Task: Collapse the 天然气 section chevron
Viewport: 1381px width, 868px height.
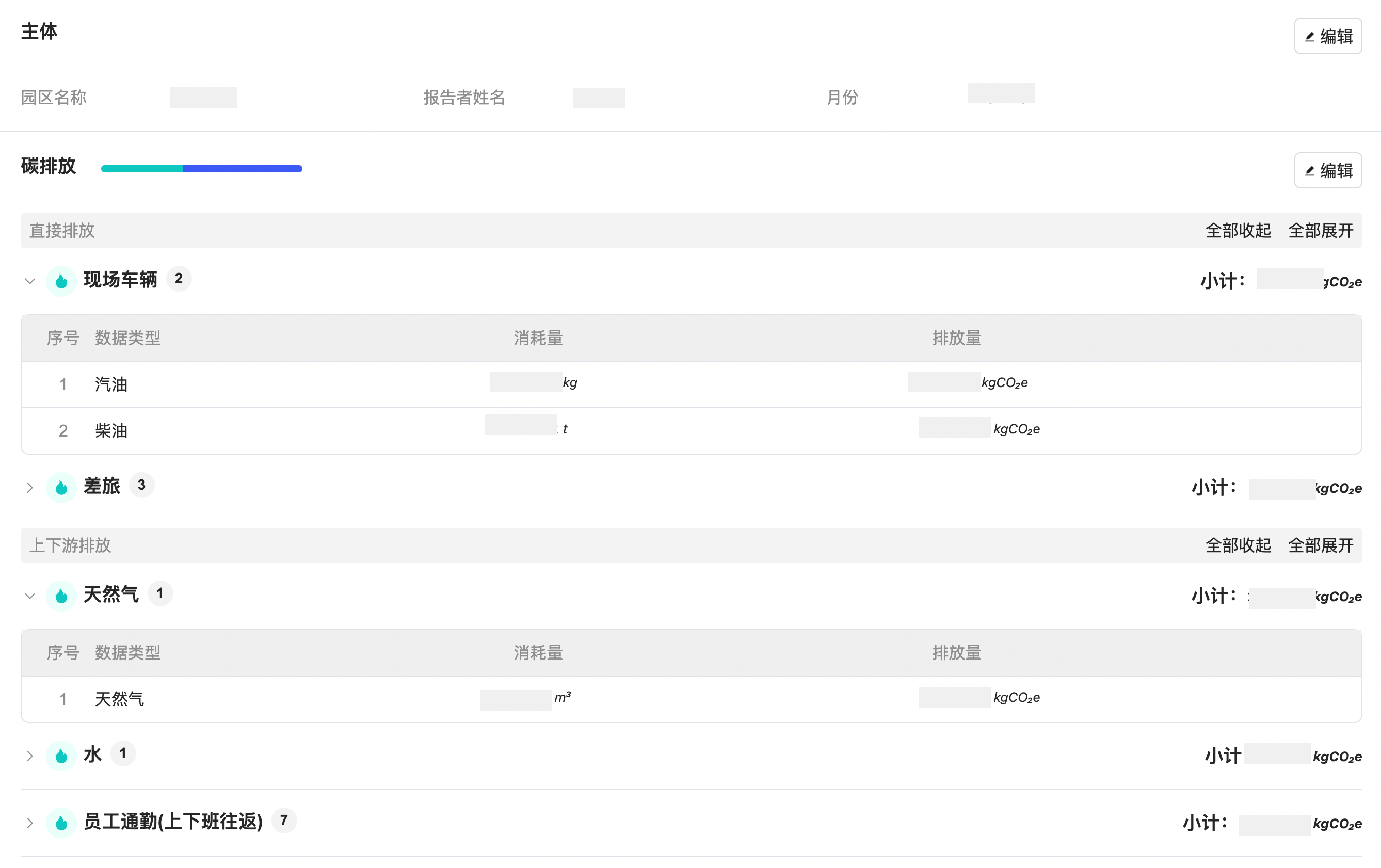Action: click(30, 596)
